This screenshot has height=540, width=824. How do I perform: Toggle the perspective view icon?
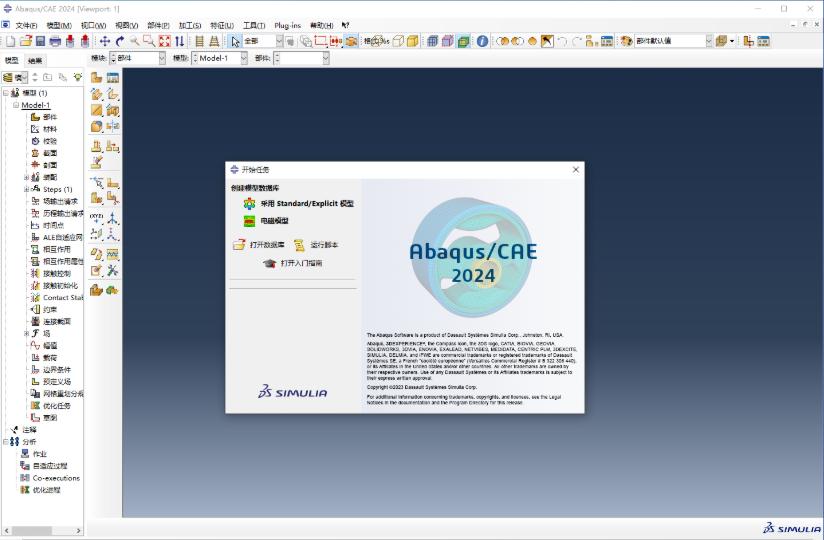click(214, 41)
